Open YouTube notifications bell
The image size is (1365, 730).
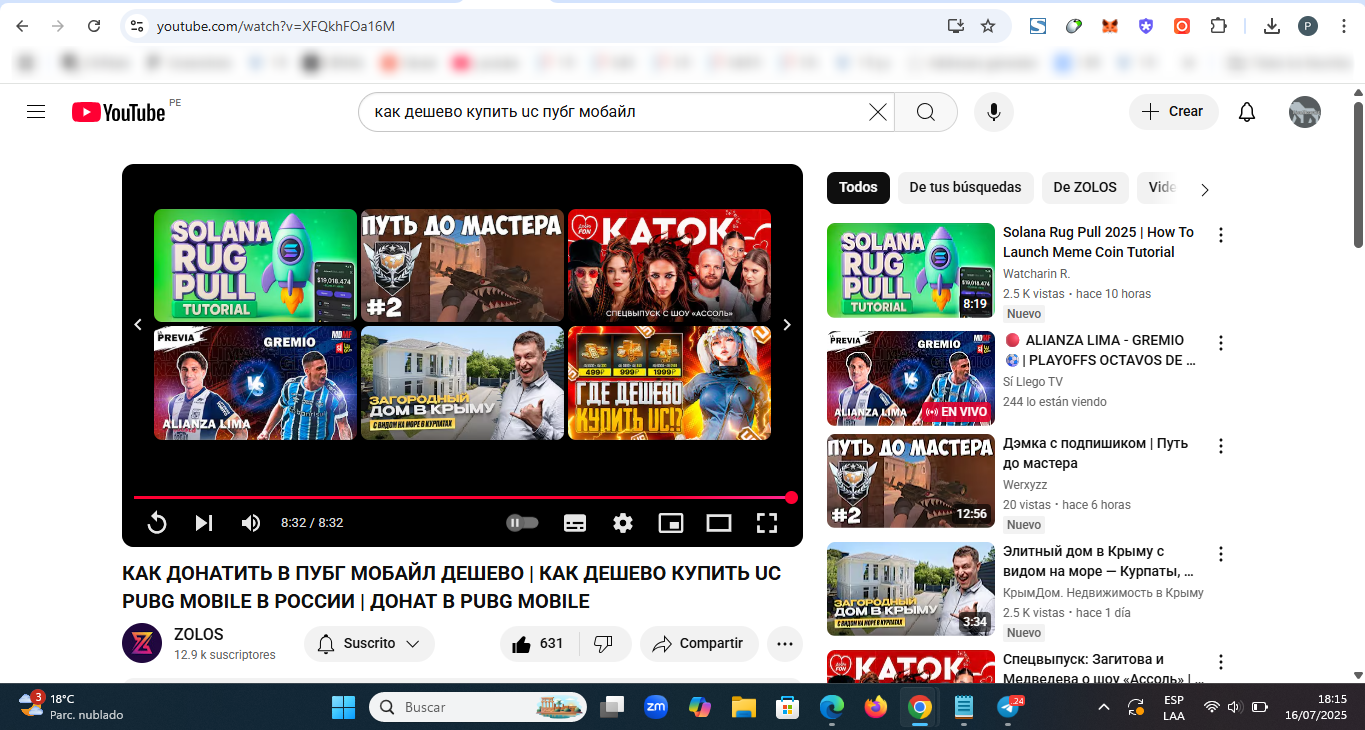click(x=1247, y=112)
